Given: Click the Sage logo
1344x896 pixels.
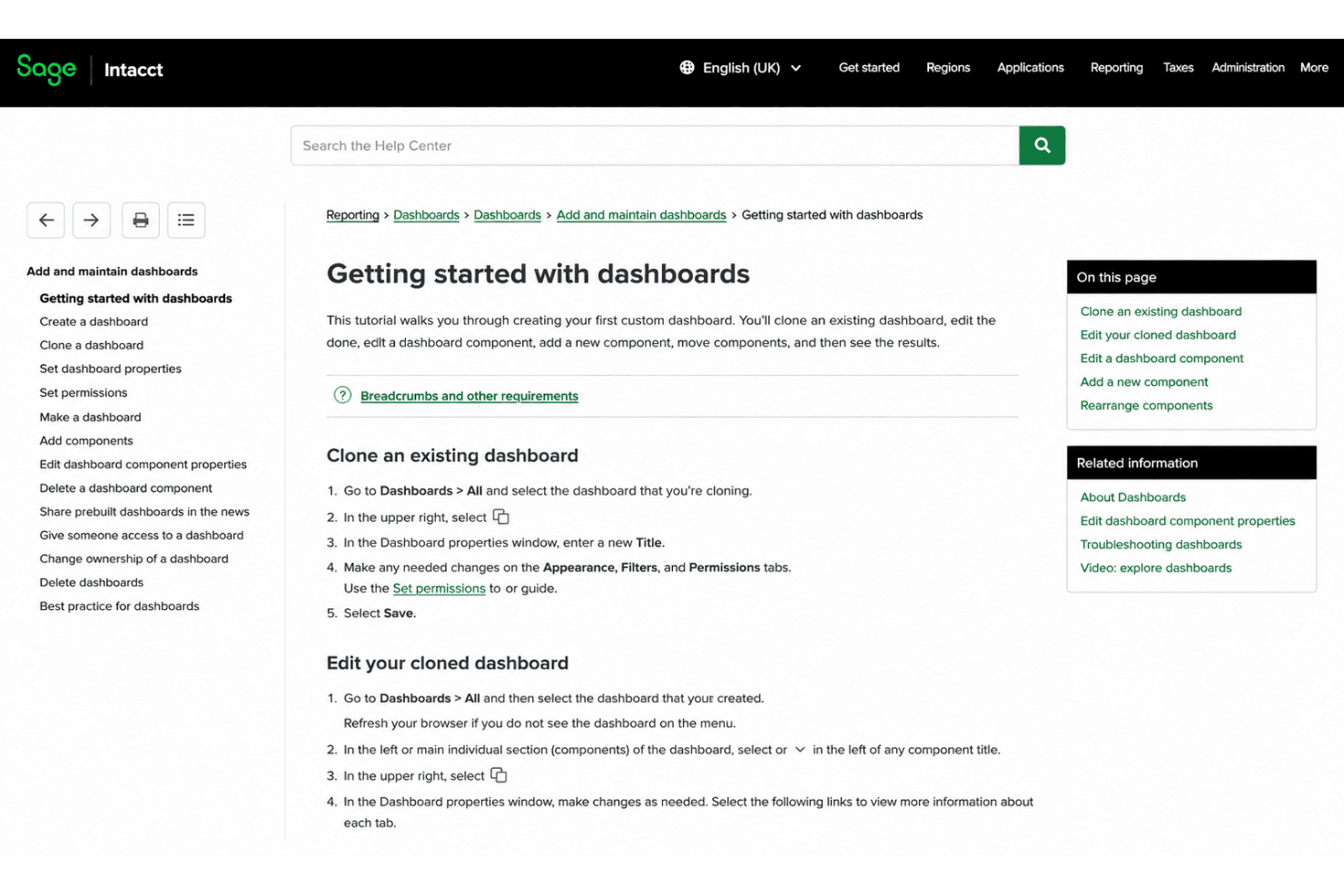Looking at the screenshot, I should coord(46,69).
